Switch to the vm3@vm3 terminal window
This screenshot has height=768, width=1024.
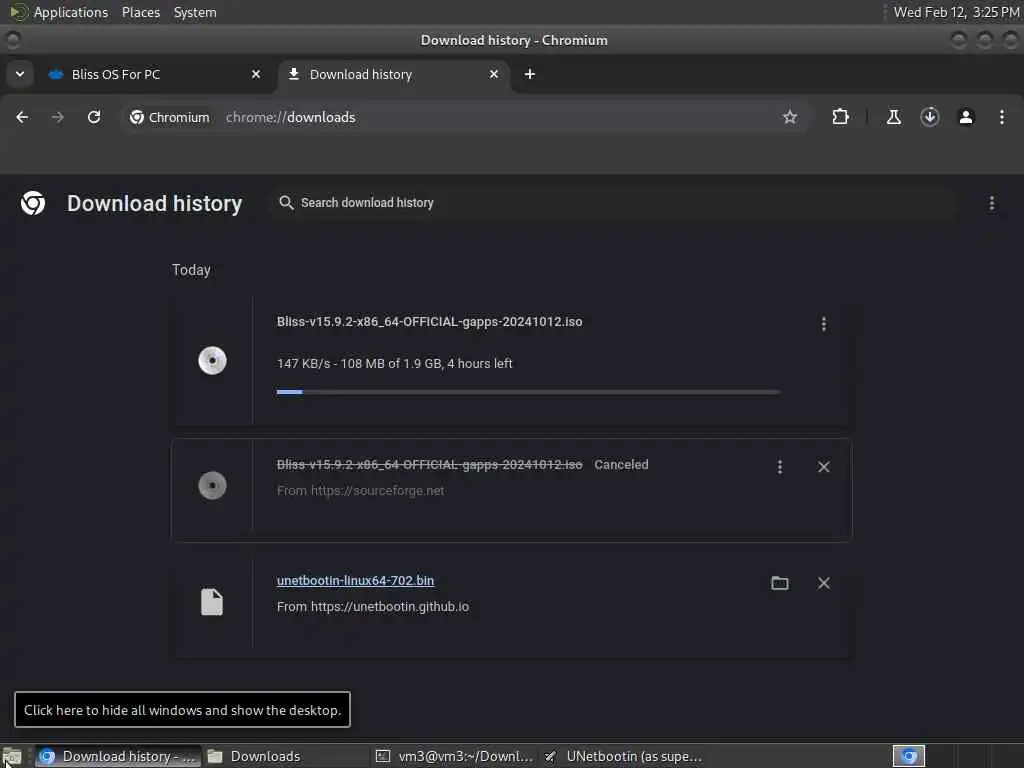pyautogui.click(x=455, y=756)
